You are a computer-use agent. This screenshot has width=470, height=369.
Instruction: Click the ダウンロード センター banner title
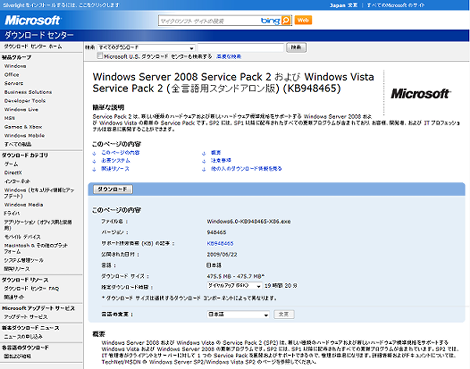[x=39, y=35]
